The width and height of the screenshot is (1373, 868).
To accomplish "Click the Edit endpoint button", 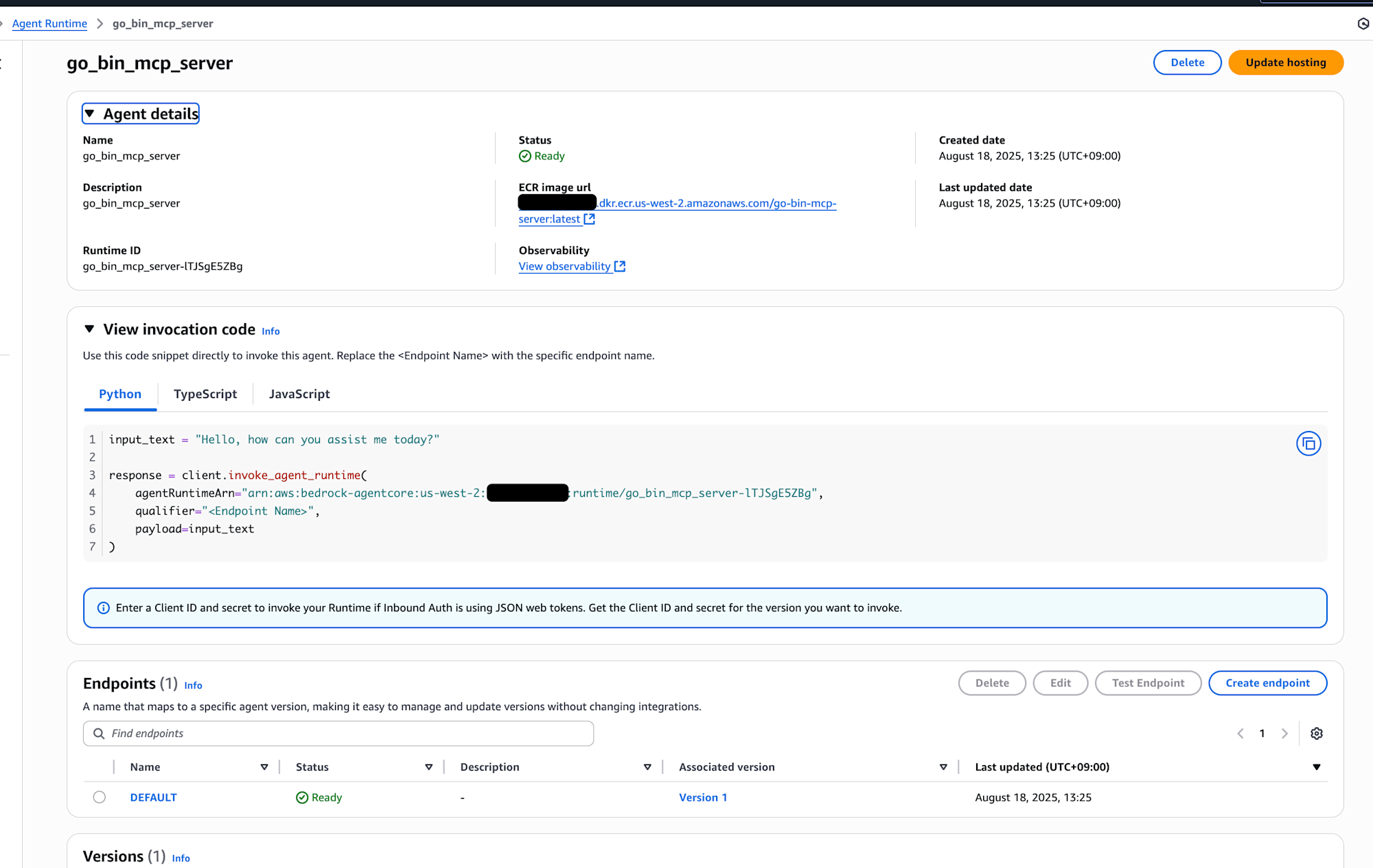I will [x=1061, y=683].
